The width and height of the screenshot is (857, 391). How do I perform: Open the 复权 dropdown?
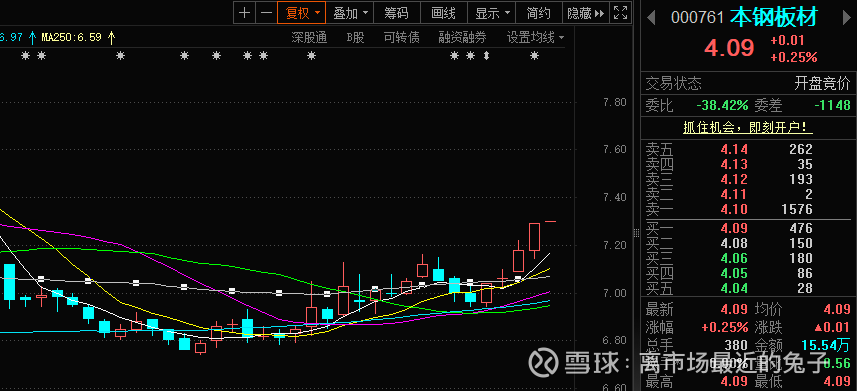click(x=302, y=13)
